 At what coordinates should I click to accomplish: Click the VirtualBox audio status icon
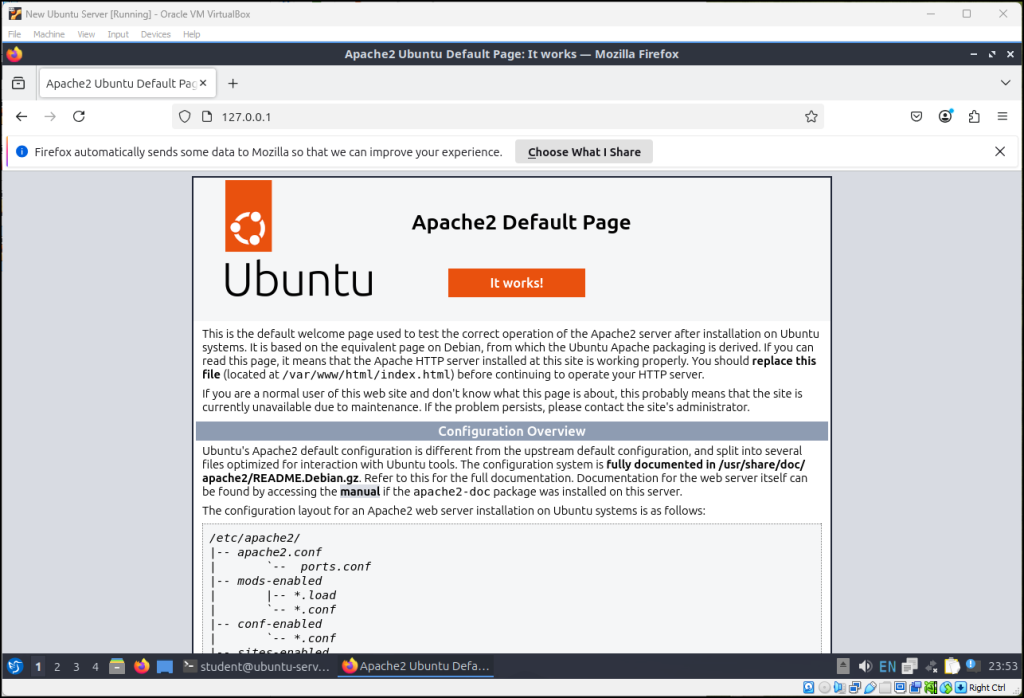840,688
